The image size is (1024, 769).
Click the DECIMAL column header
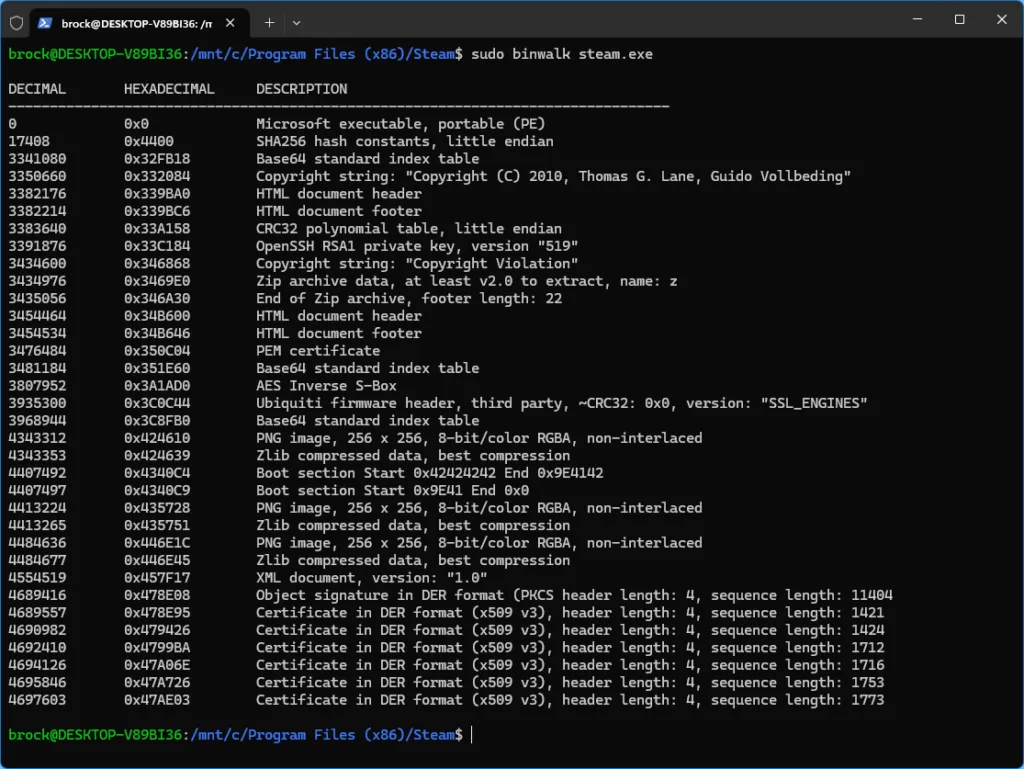click(x=37, y=89)
